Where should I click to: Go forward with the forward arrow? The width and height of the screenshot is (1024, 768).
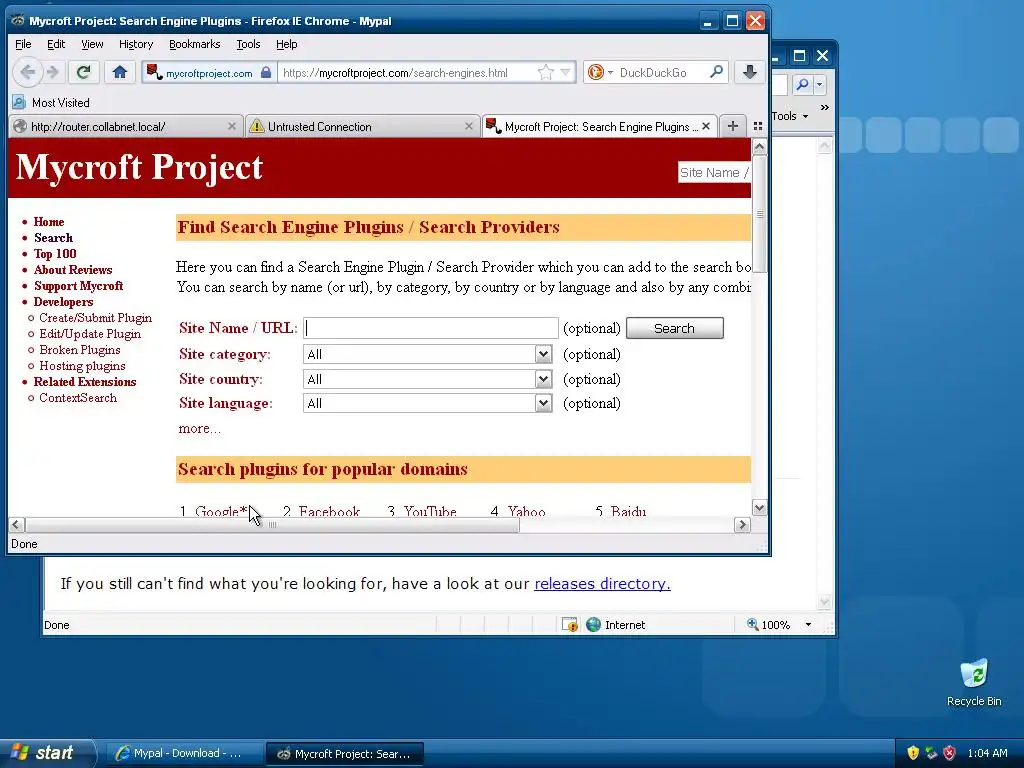click(54, 72)
